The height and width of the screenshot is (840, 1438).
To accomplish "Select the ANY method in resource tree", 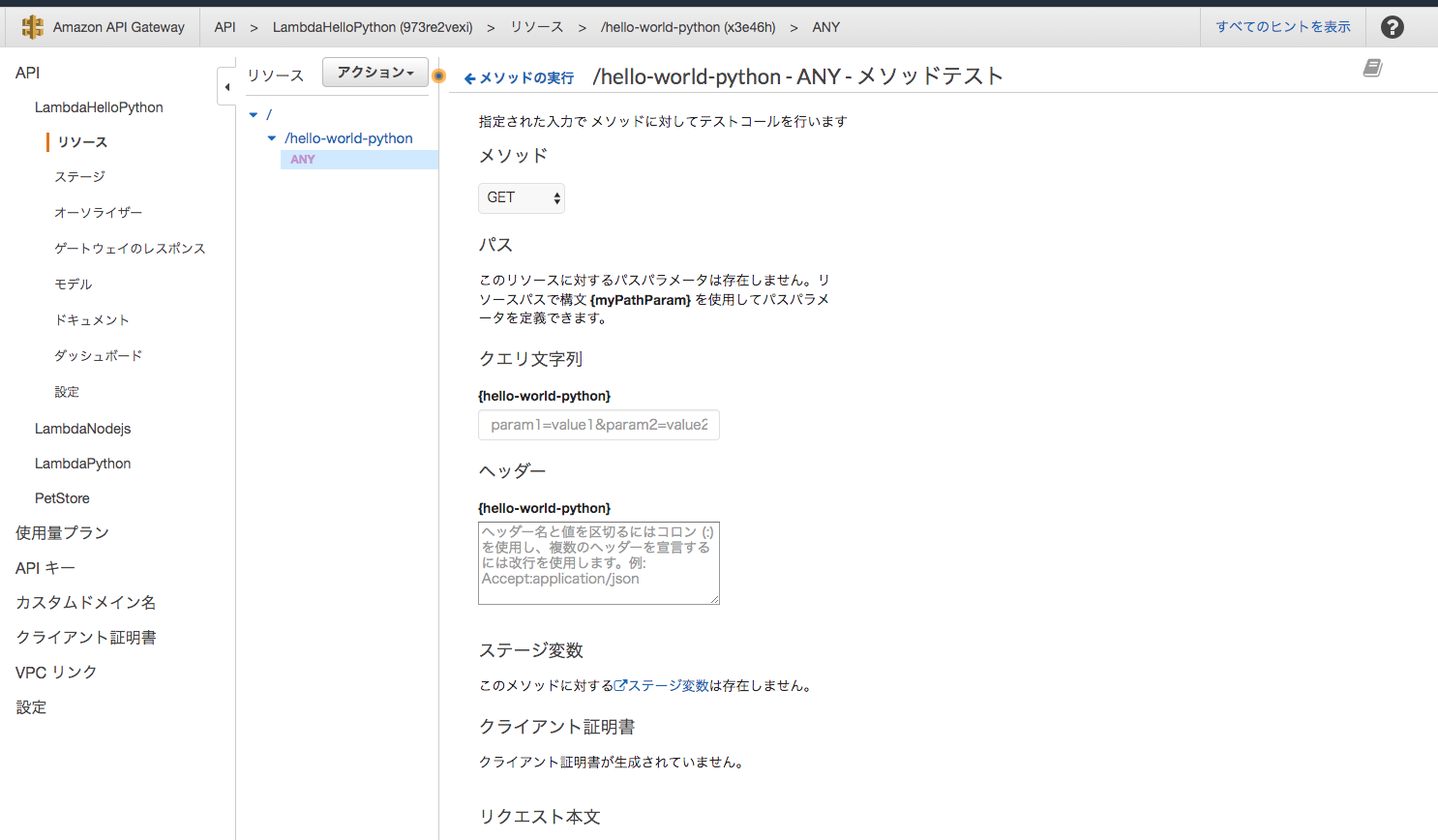I will click(303, 160).
